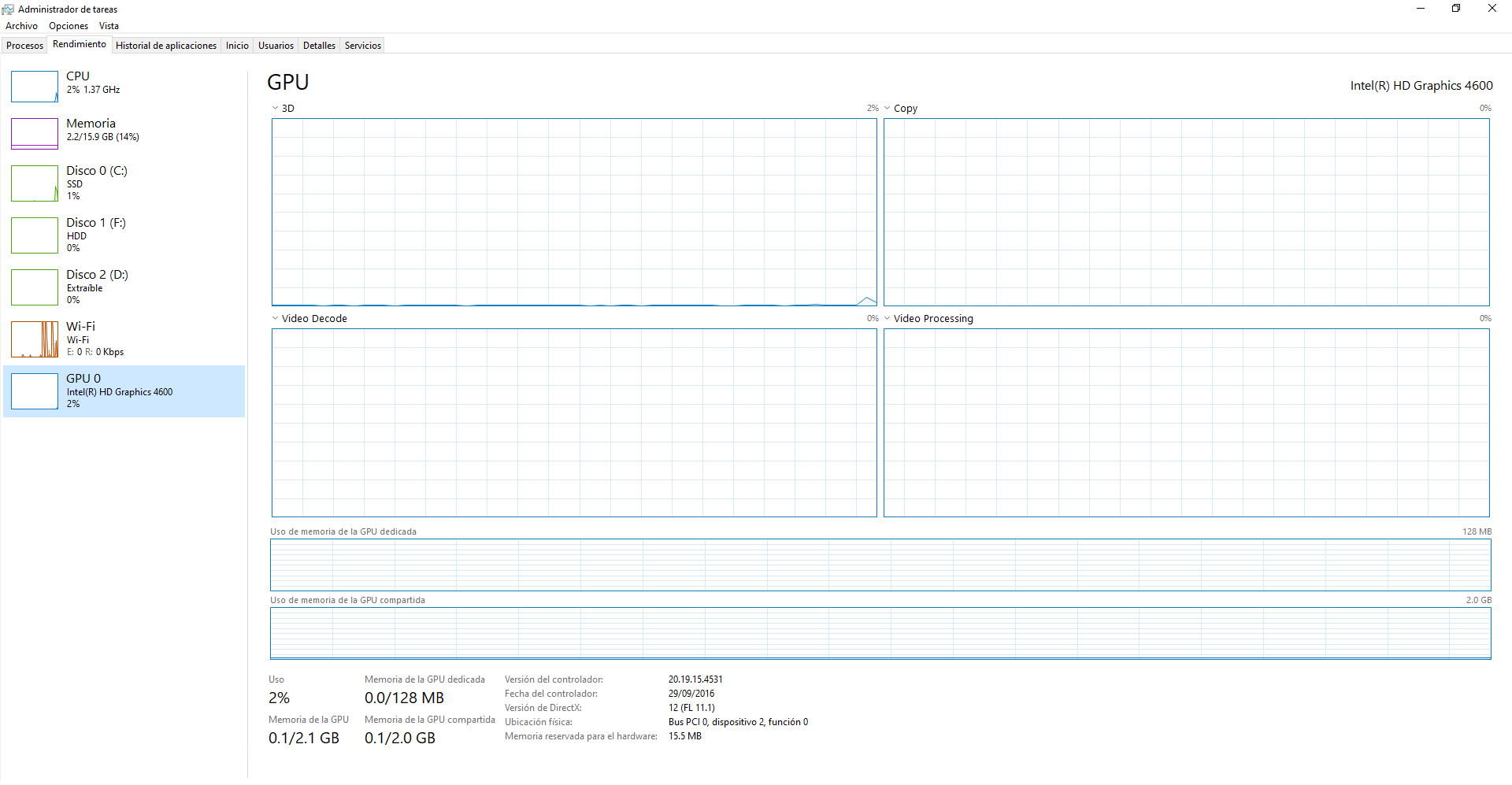This screenshot has width=1512, height=785.
Task: Click the Video Processing usage graph
Action: coord(1187,423)
